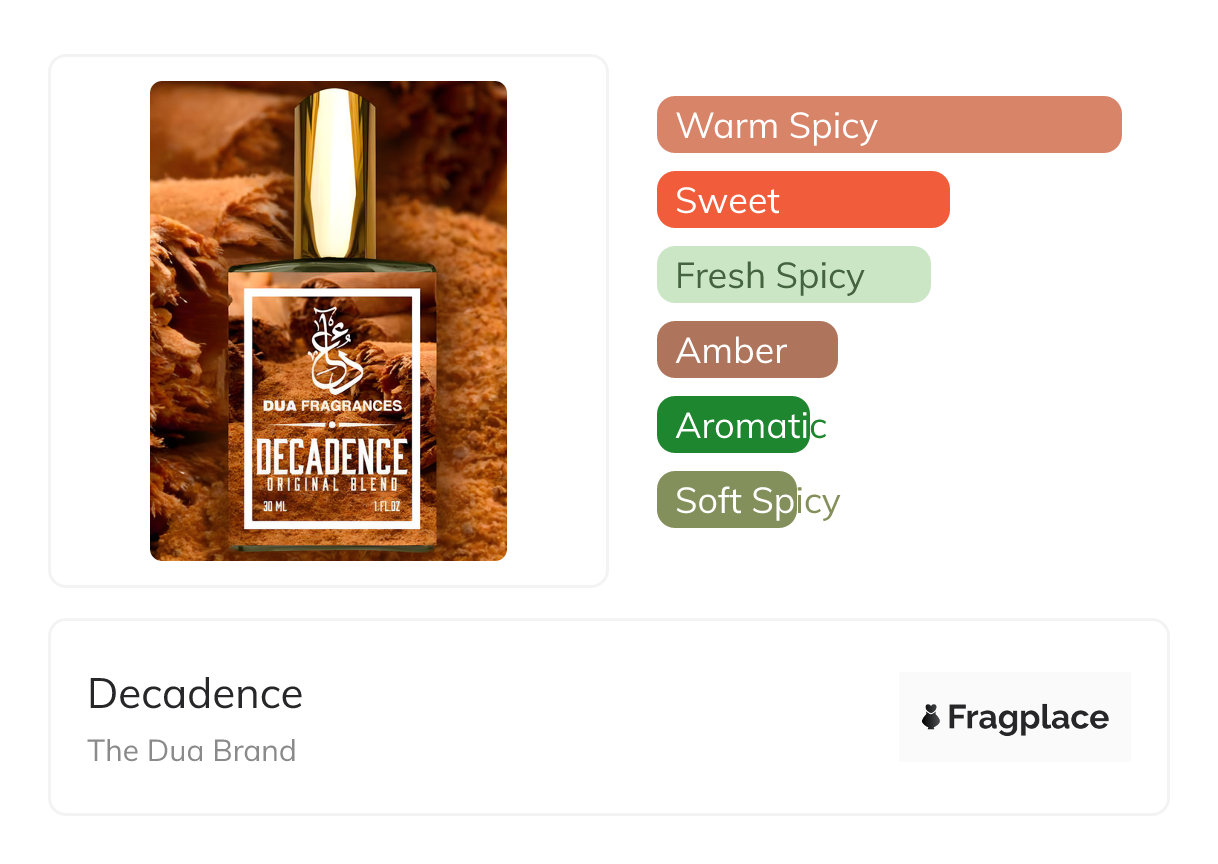Click the ORIGINAL BLEND text on the label
This screenshot has width=1218, height=864.
(331, 485)
